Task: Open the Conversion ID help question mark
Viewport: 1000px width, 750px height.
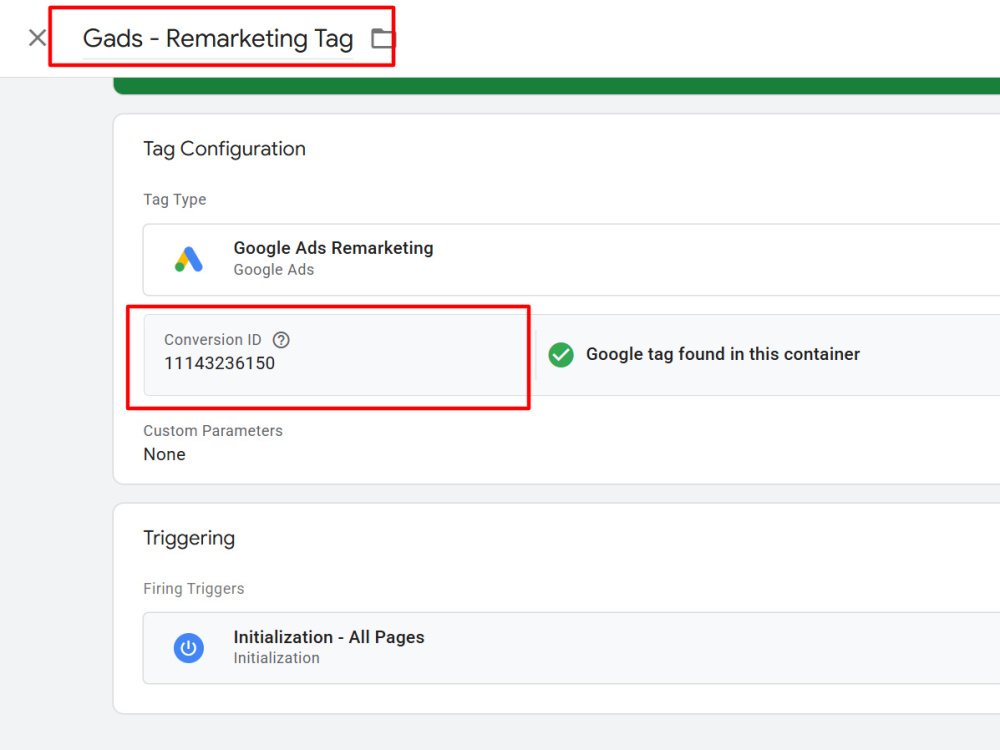Action: pos(281,340)
